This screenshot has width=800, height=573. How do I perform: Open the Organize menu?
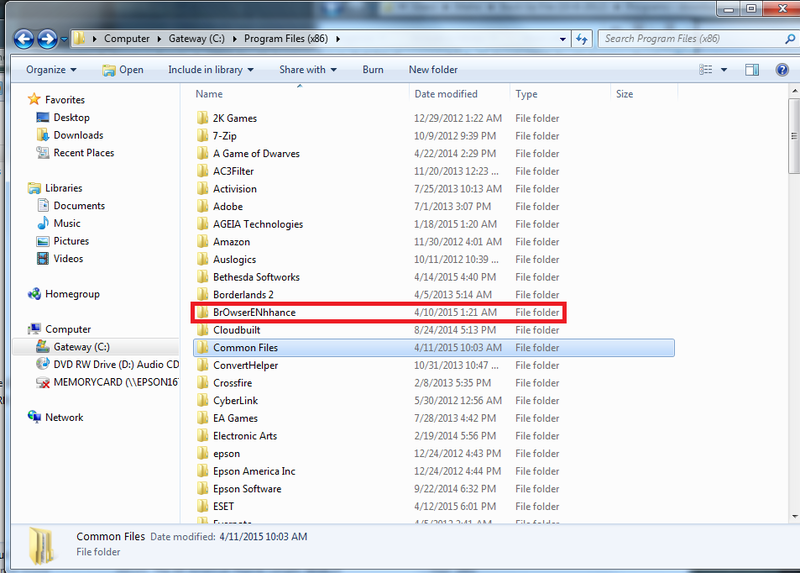click(51, 70)
